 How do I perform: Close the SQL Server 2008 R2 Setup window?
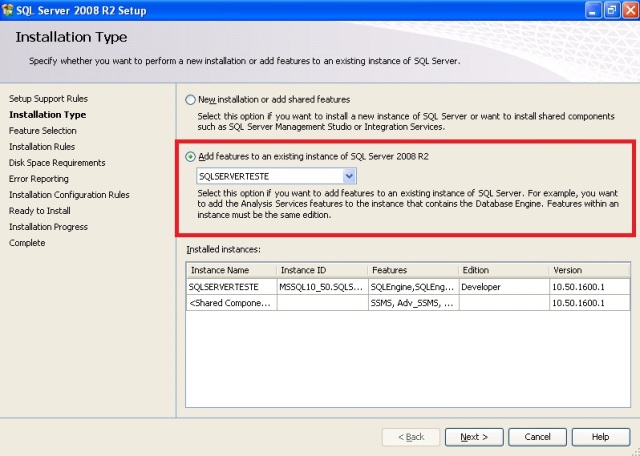tap(627, 10)
